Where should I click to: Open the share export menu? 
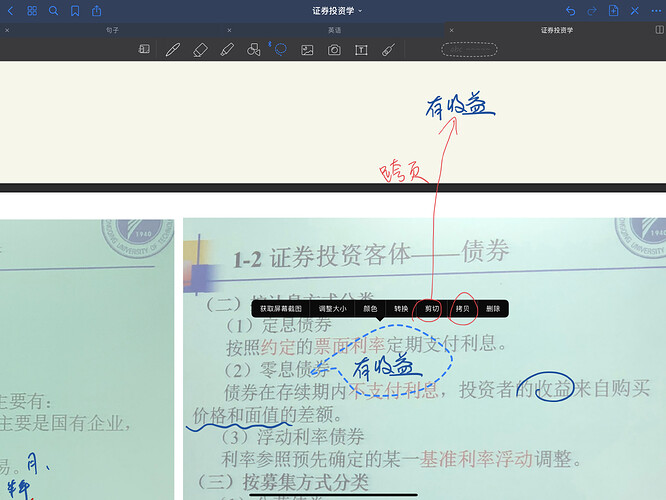pos(96,11)
